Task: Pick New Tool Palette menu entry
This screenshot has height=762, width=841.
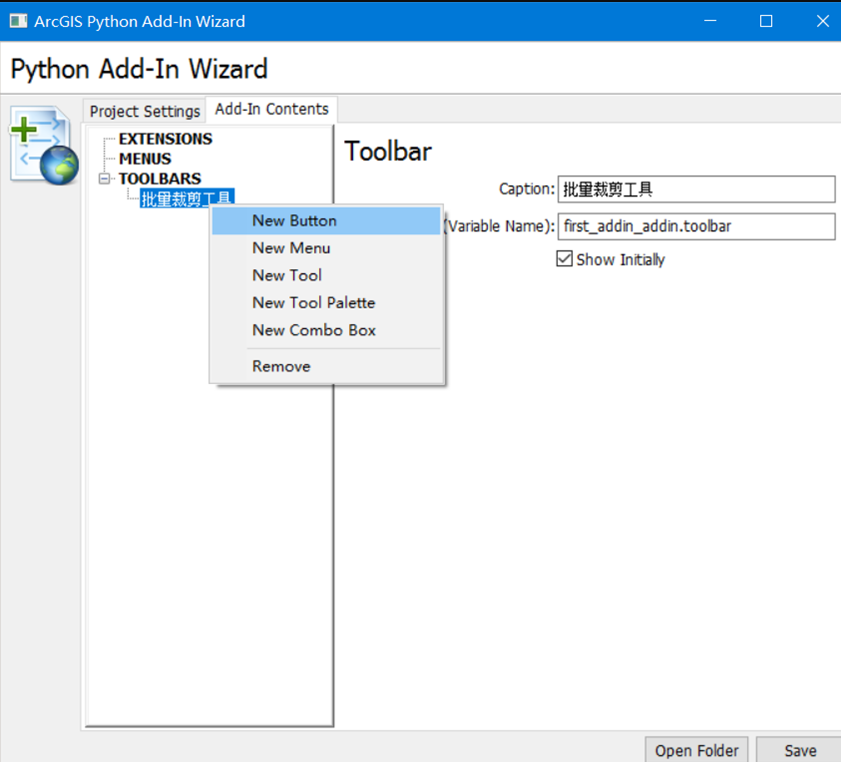Action: (326, 303)
